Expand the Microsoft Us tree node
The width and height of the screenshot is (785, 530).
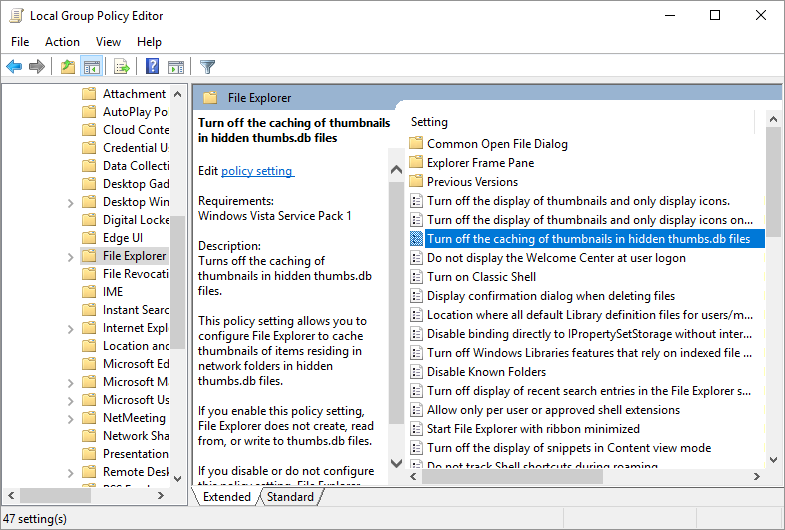click(x=71, y=401)
